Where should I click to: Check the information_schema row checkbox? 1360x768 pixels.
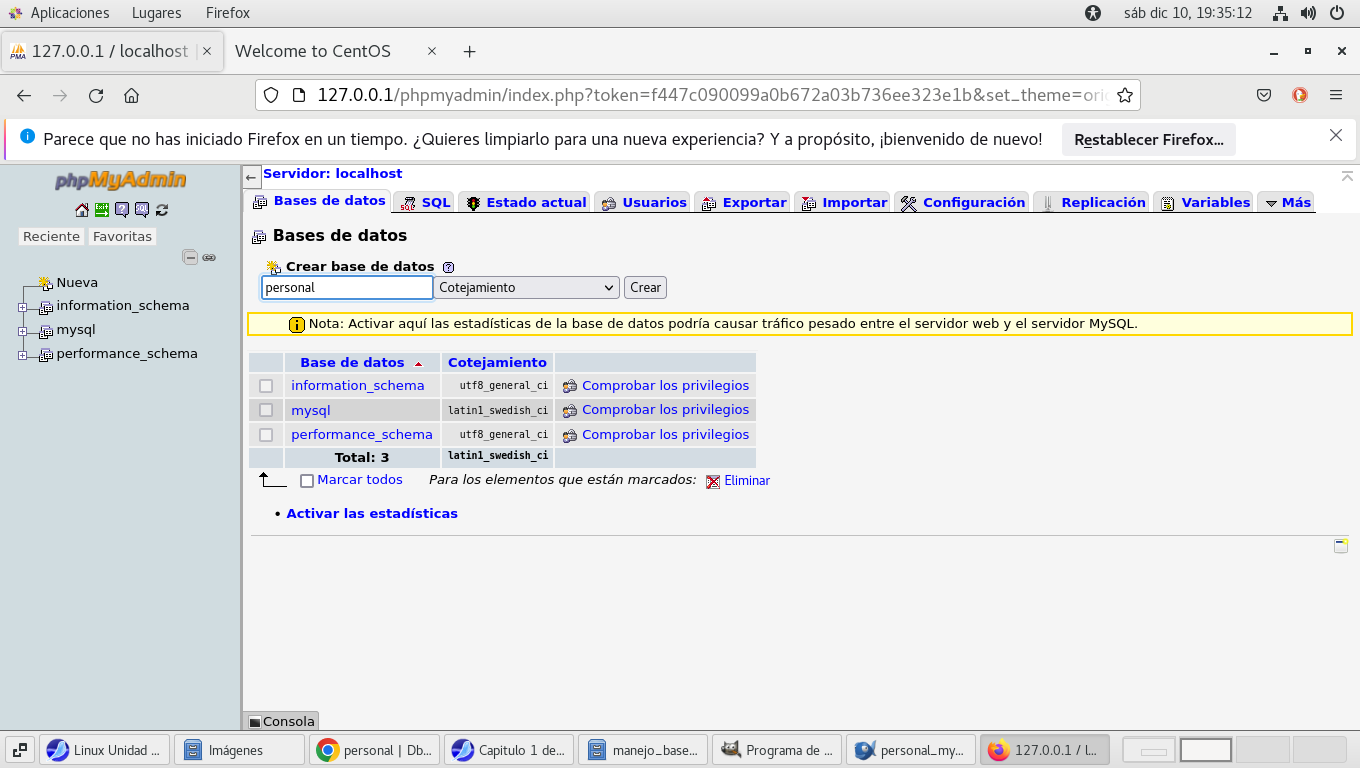[x=266, y=386]
